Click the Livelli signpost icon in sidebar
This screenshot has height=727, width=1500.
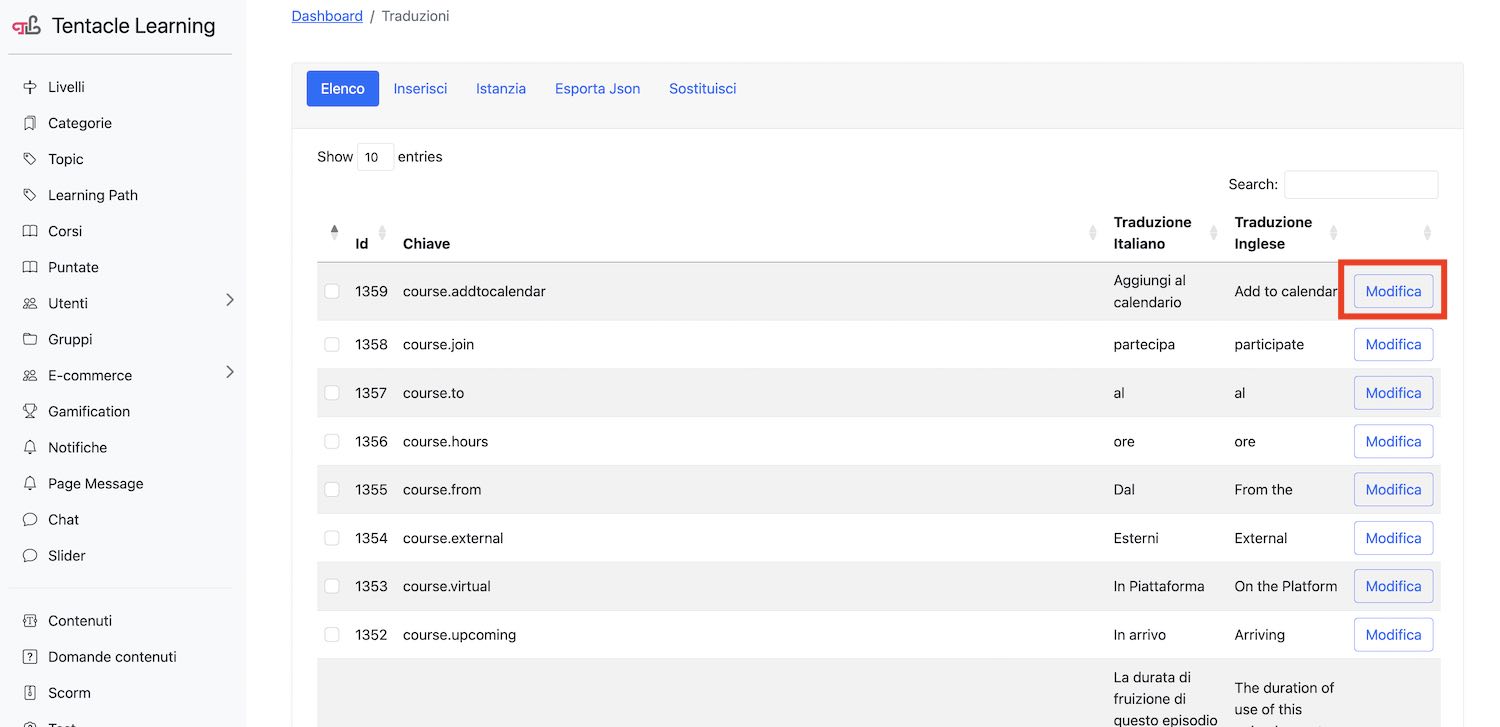[x=30, y=87]
